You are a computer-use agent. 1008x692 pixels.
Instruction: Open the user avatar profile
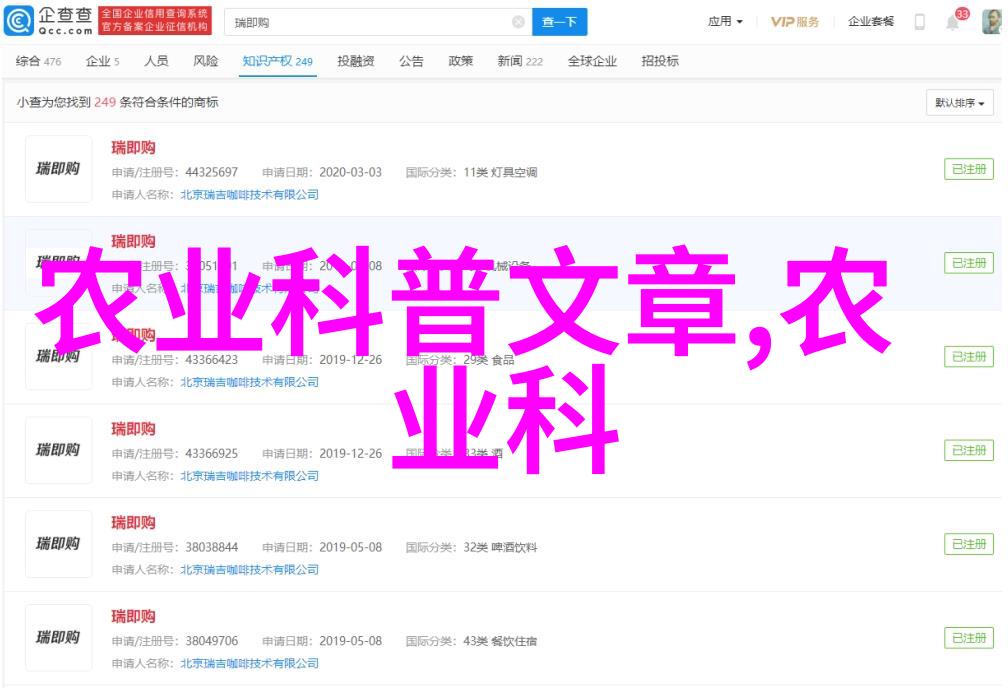coord(991,22)
